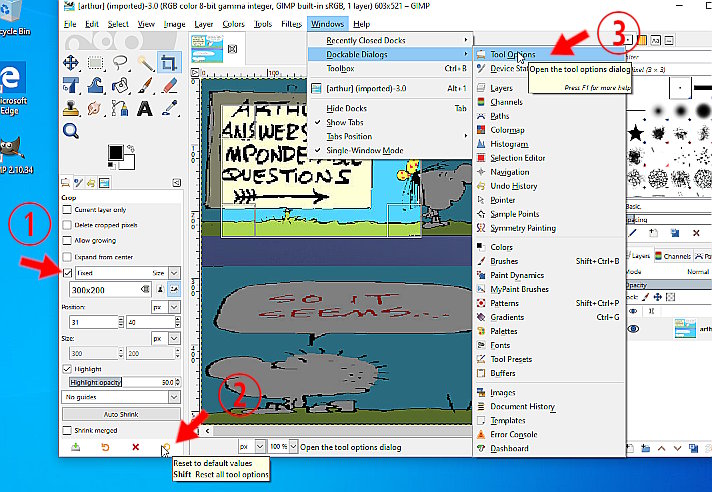
Task: Select the Paths tool
Action: [x=120, y=108]
